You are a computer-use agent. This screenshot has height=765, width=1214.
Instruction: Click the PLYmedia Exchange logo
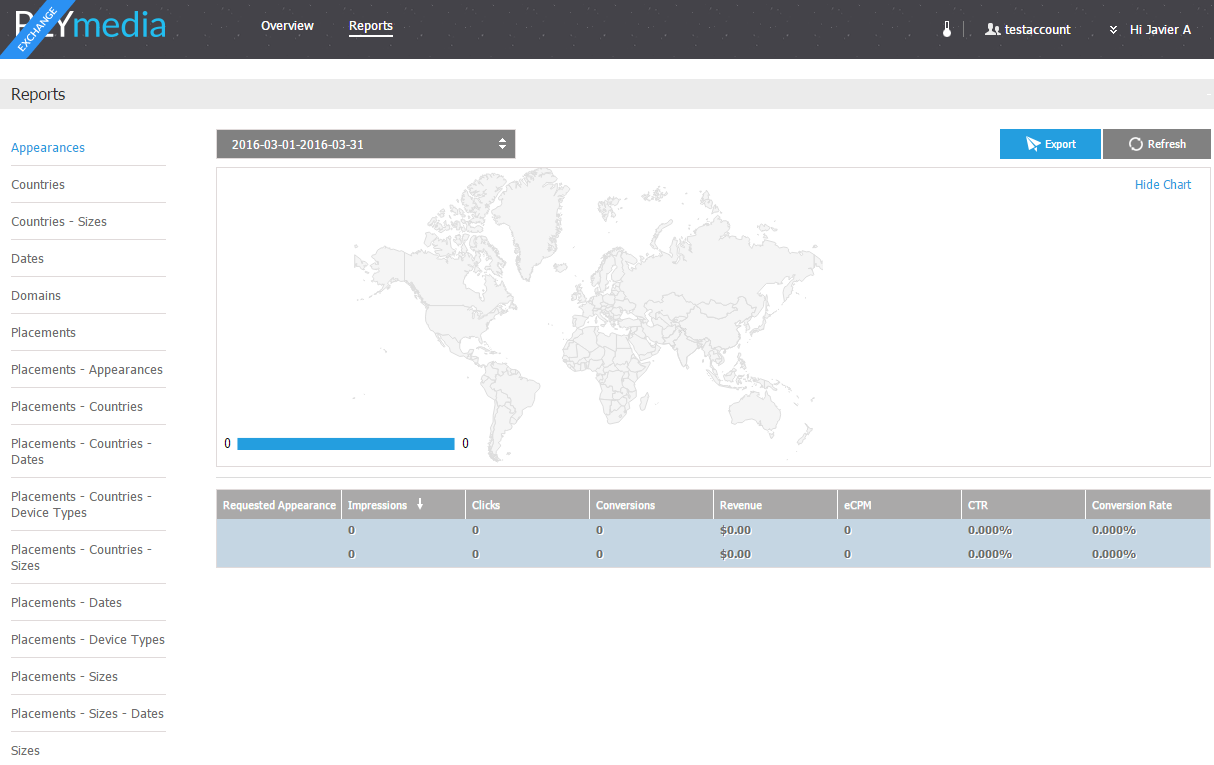click(90, 26)
